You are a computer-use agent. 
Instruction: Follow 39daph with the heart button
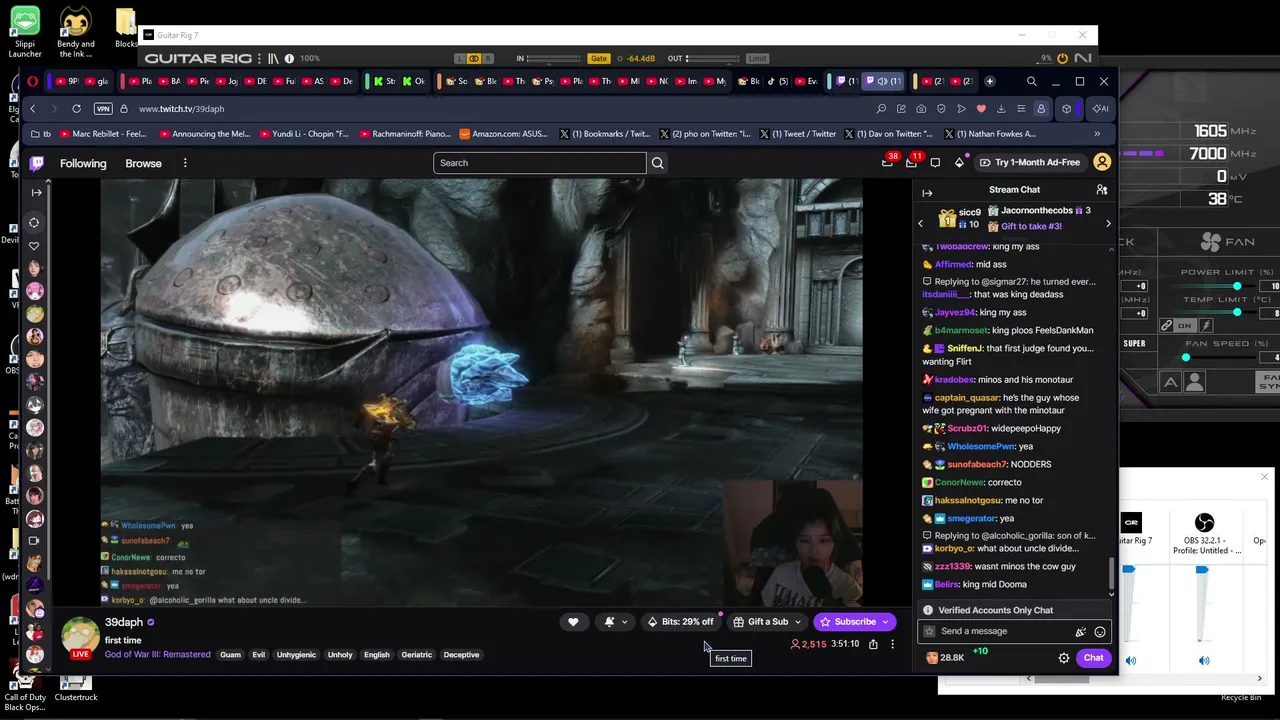pyautogui.click(x=573, y=622)
